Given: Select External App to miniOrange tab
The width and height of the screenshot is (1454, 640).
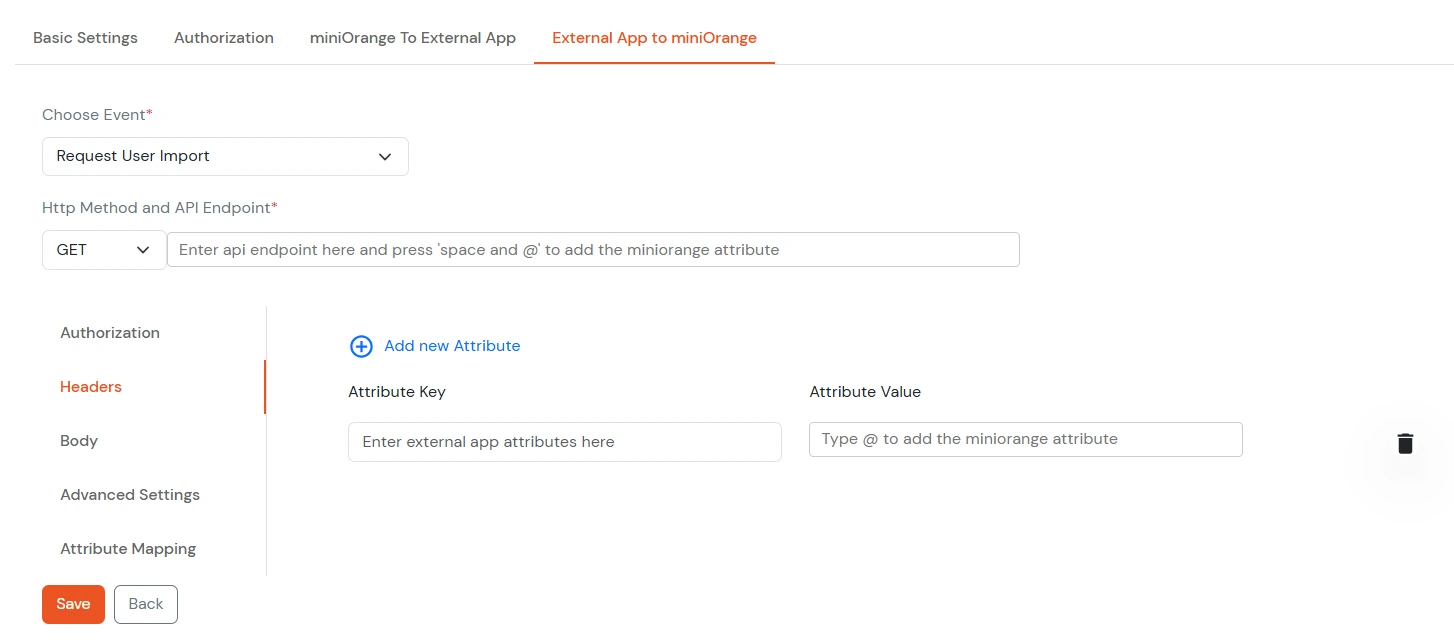Looking at the screenshot, I should 654,38.
